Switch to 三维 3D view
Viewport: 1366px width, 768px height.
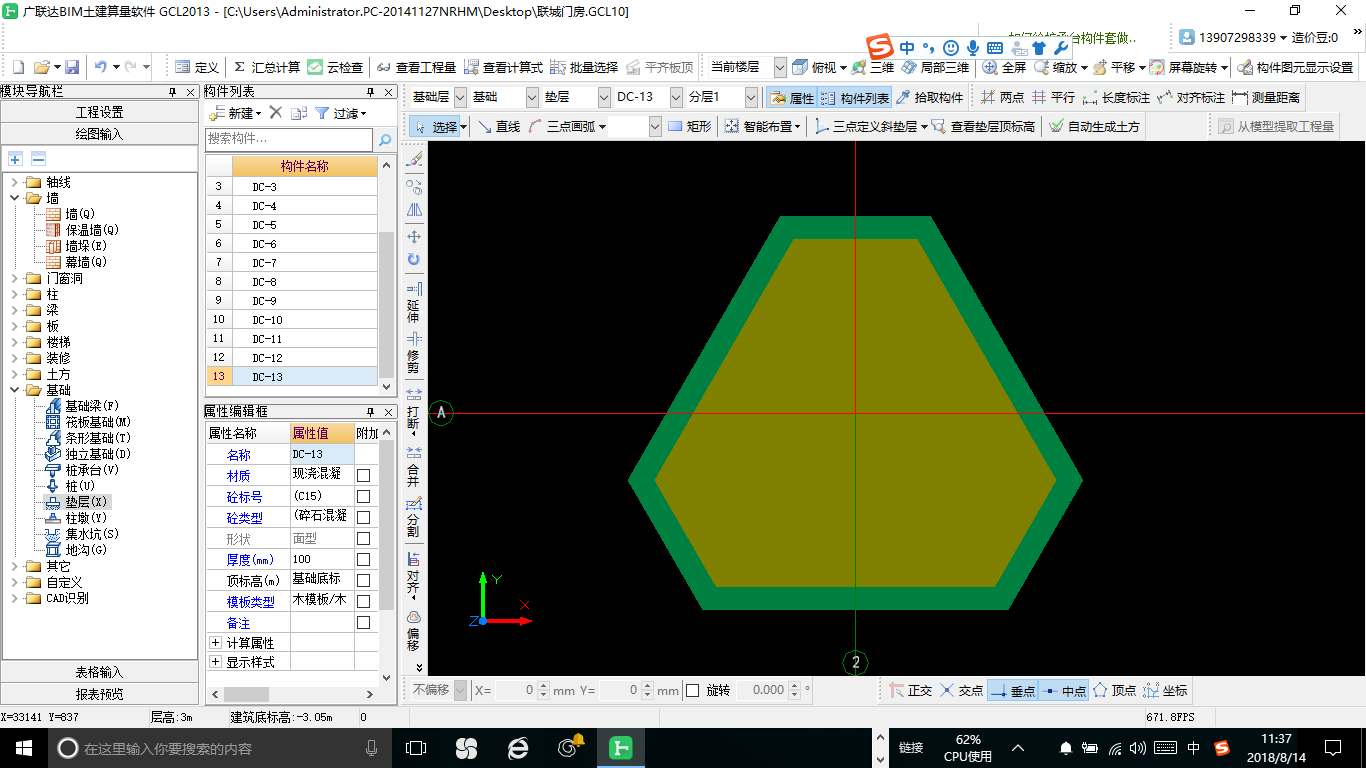coord(873,67)
